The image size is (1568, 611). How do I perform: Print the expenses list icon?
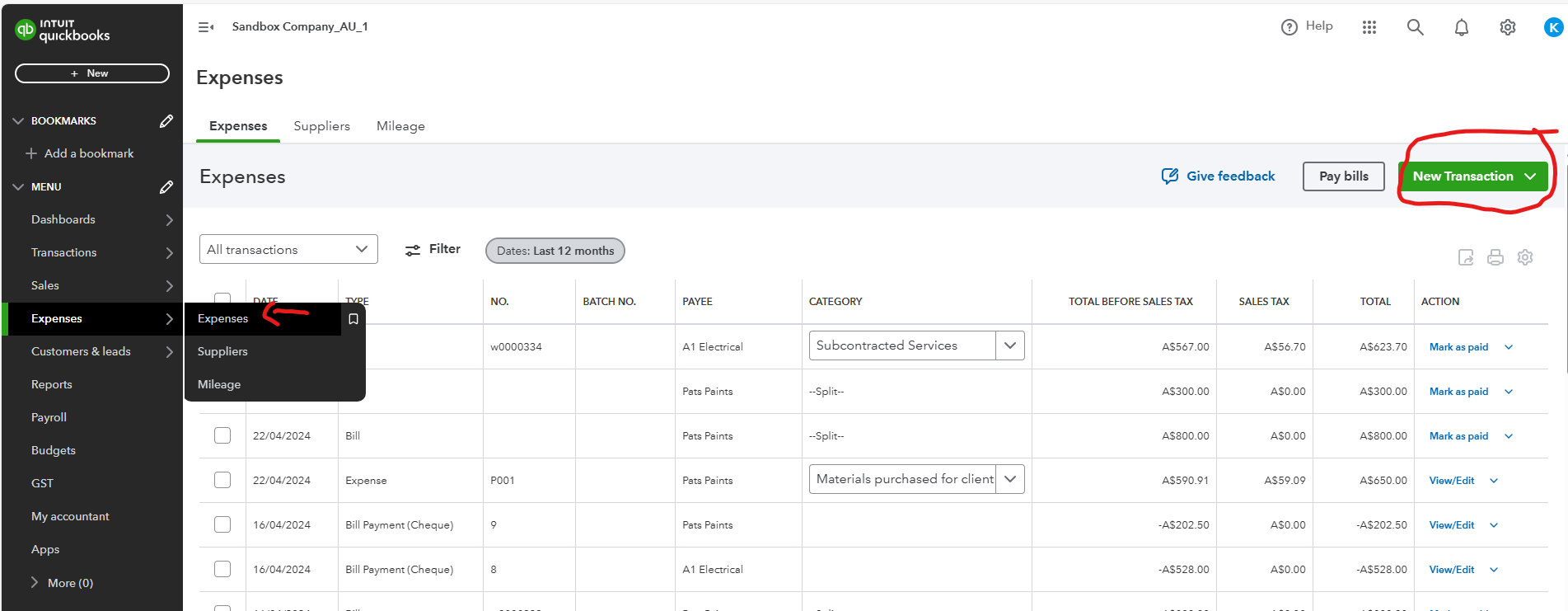(1495, 257)
